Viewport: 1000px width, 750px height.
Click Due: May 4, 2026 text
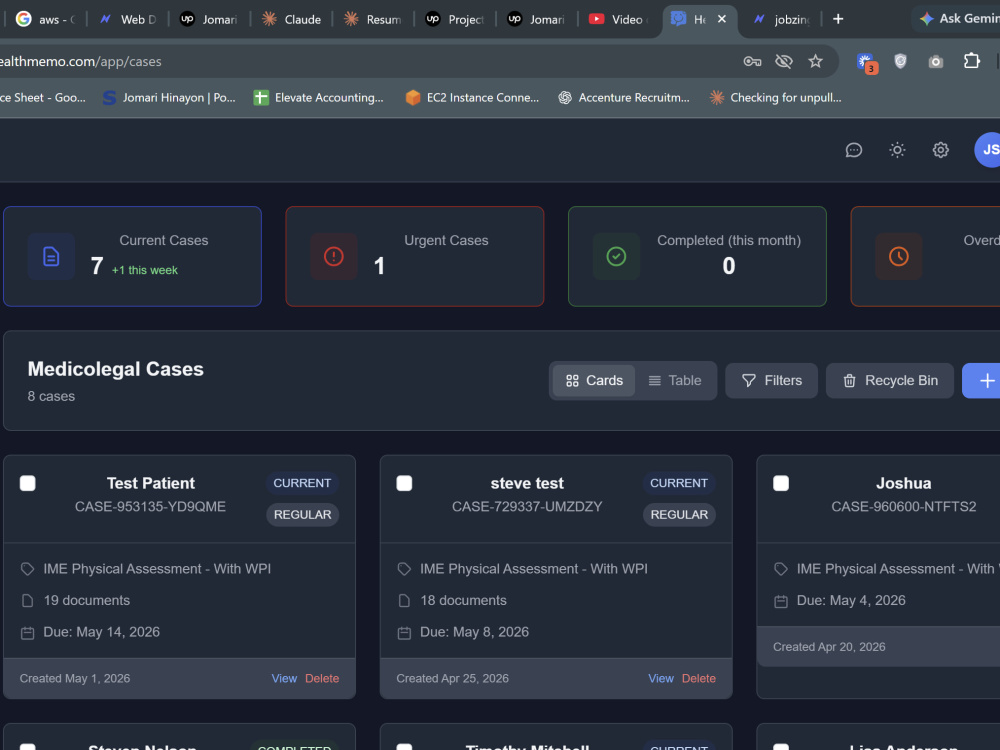point(851,601)
